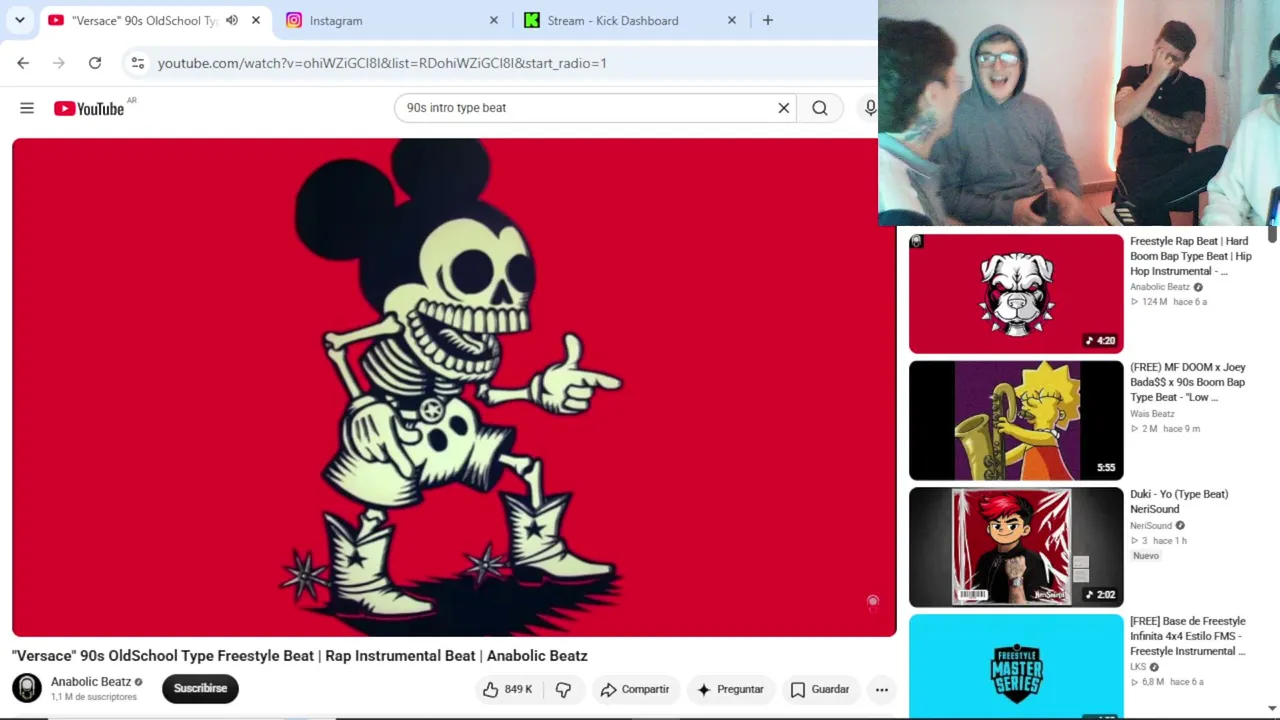Visit the NeriSound channel link
The height and width of the screenshot is (720, 1280).
1151,526
